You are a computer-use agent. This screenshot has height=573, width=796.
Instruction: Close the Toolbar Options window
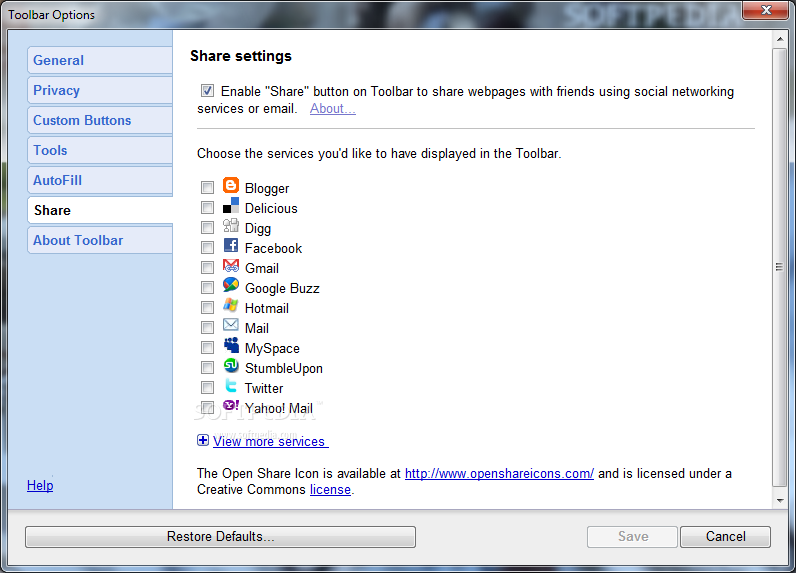(766, 10)
